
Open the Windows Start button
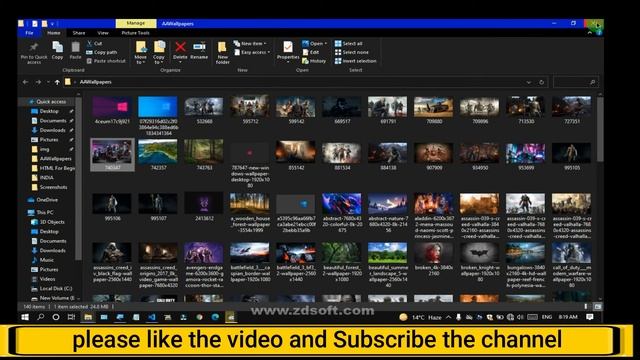[x=25, y=317]
